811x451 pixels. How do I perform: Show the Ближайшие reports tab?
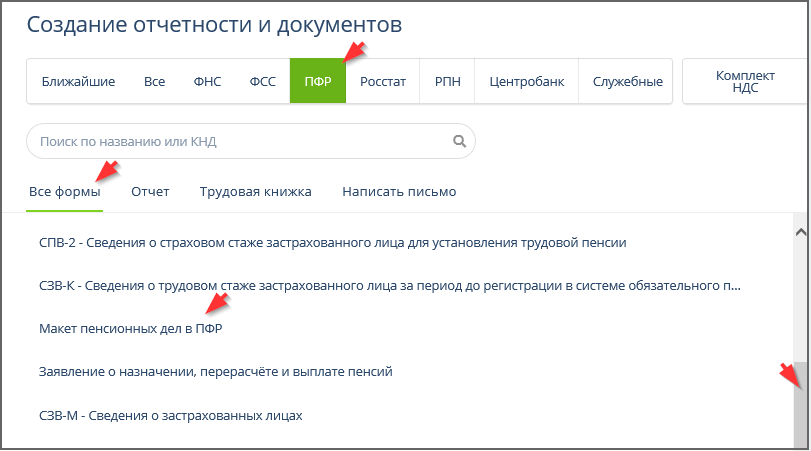78,81
